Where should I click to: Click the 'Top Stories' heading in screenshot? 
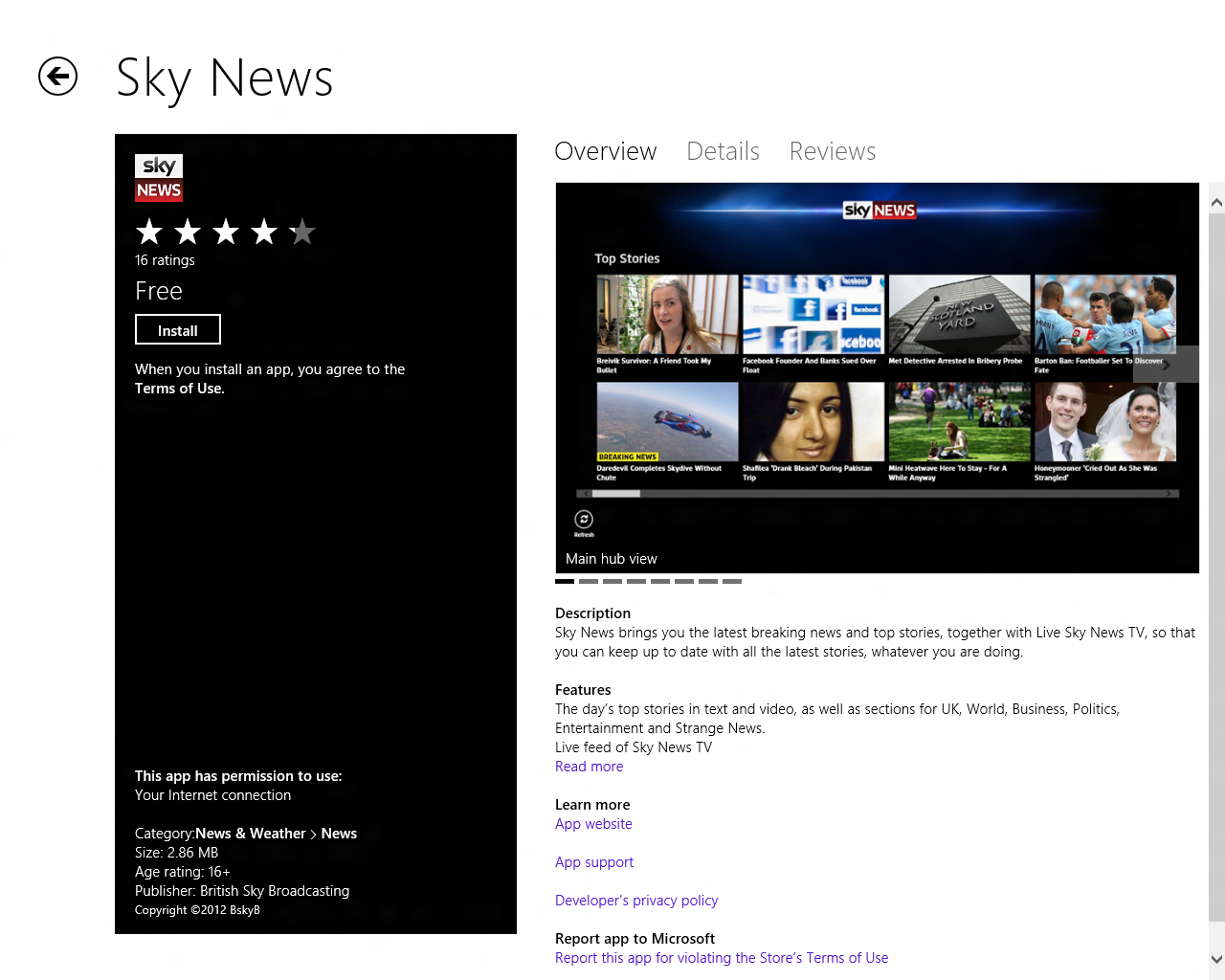tap(627, 258)
